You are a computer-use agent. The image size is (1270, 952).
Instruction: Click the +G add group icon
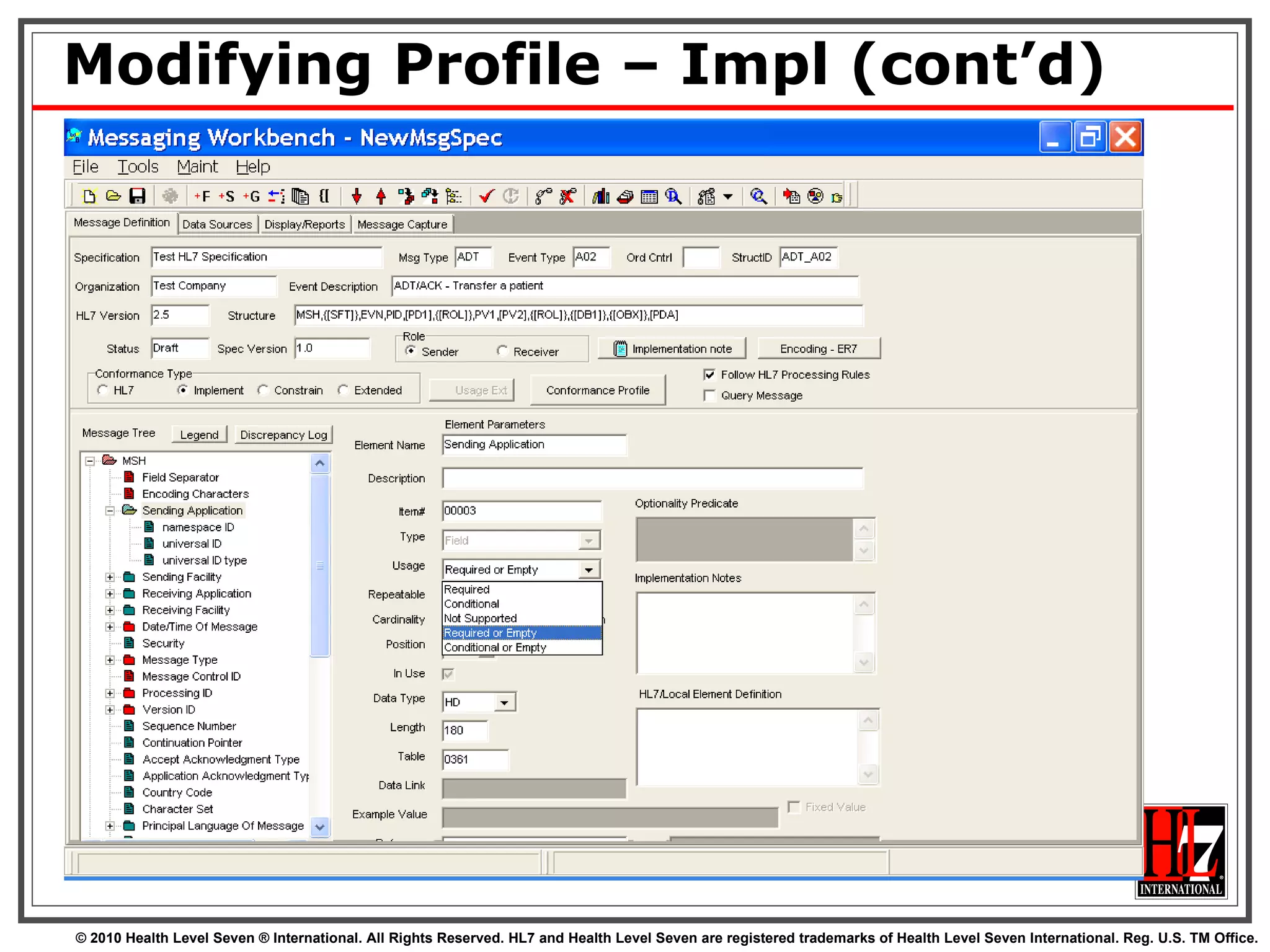pos(251,196)
